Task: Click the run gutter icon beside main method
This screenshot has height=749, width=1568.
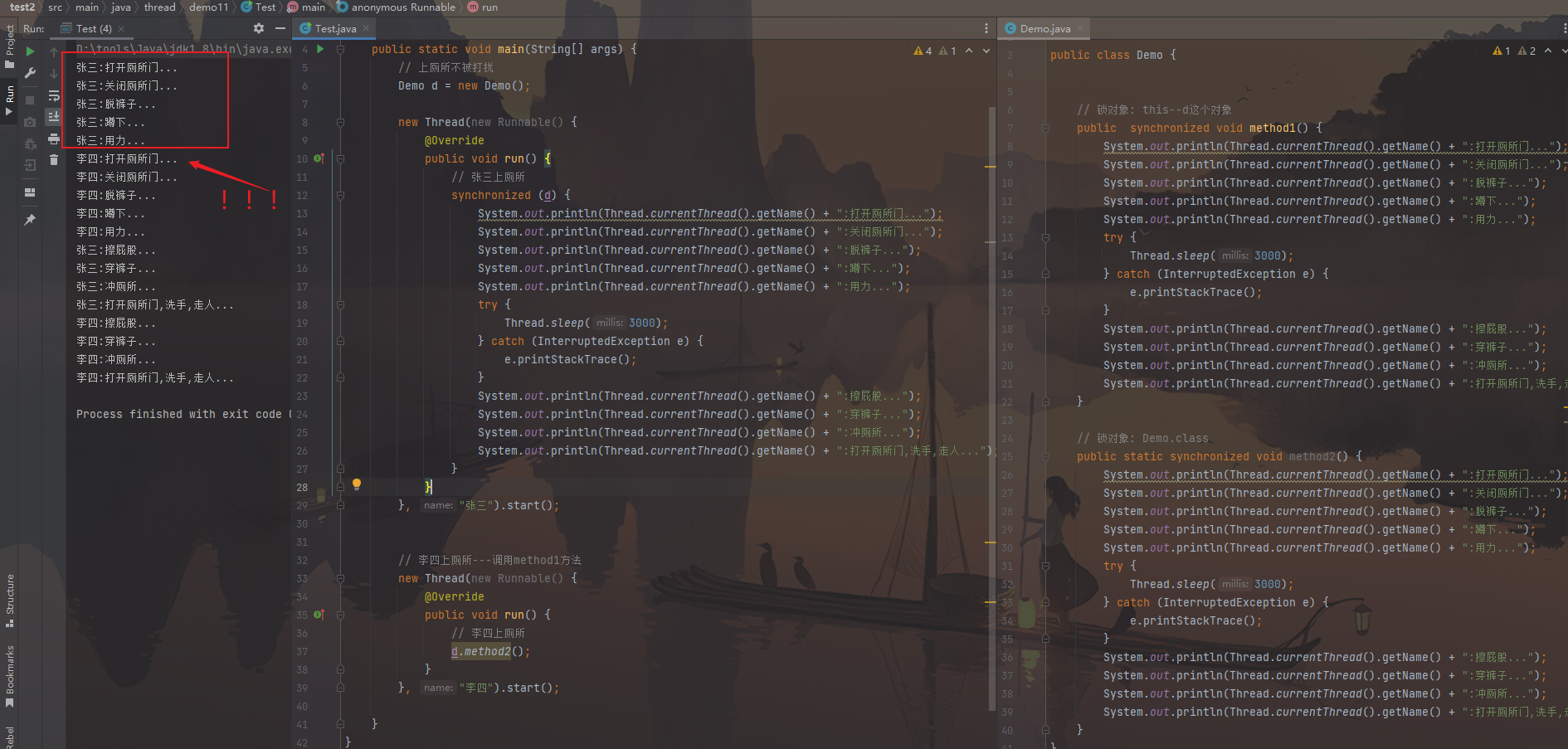Action: [x=320, y=49]
